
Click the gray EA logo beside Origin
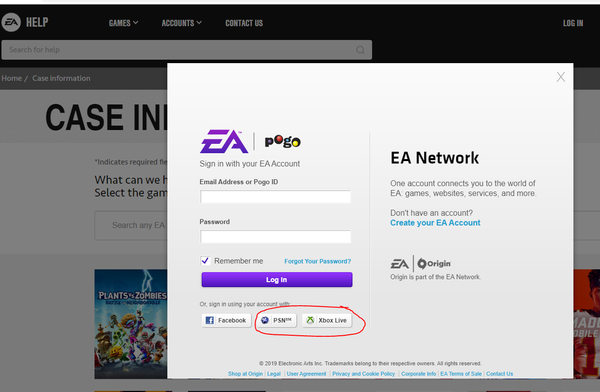tap(399, 264)
